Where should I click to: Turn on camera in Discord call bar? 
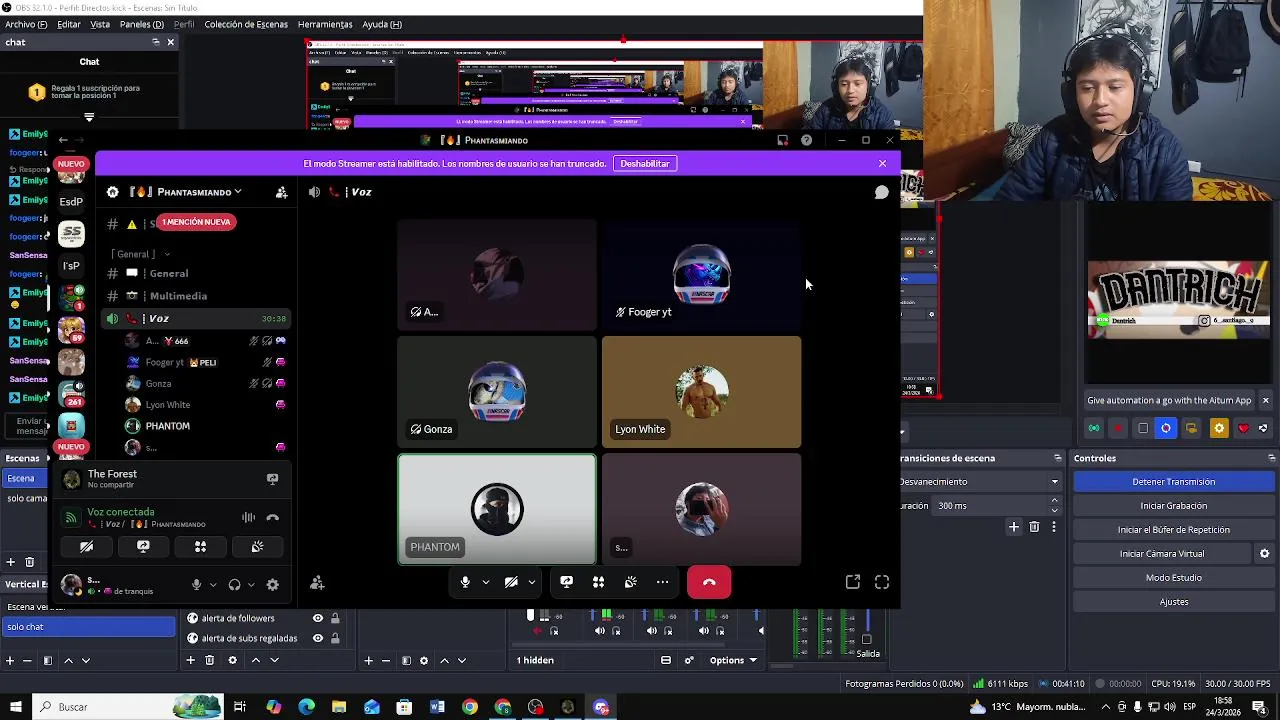point(511,582)
